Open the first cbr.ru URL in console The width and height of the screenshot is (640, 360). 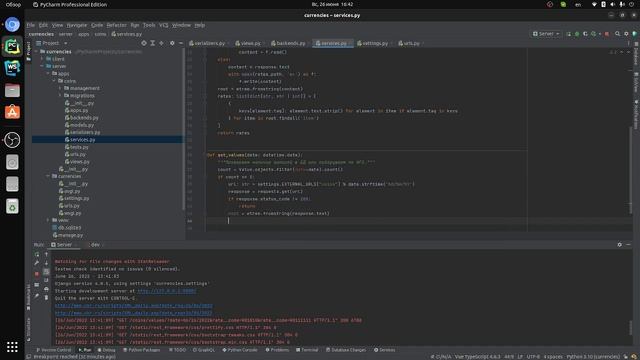point(133,306)
